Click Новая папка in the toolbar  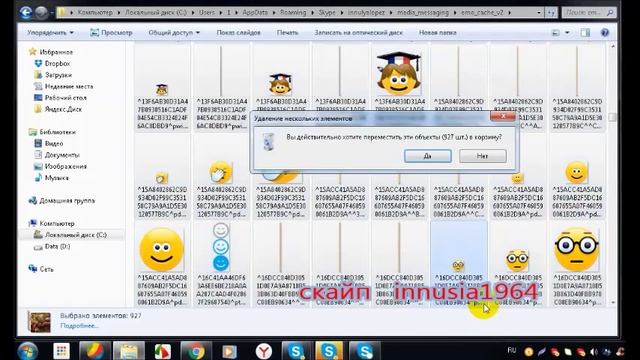[x=438, y=33]
